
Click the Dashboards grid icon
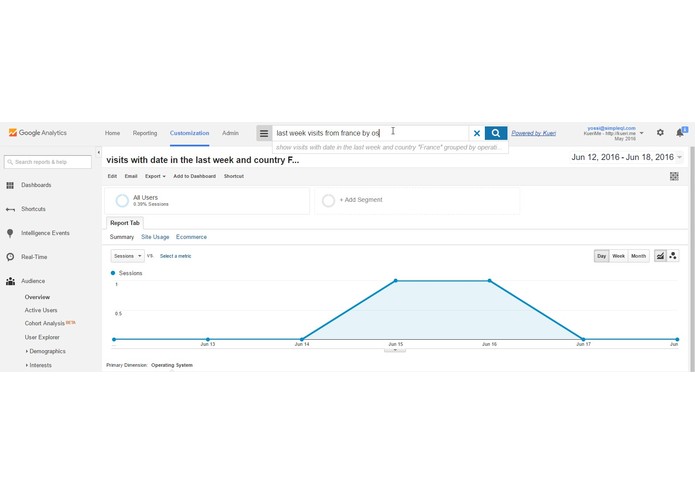point(10,185)
